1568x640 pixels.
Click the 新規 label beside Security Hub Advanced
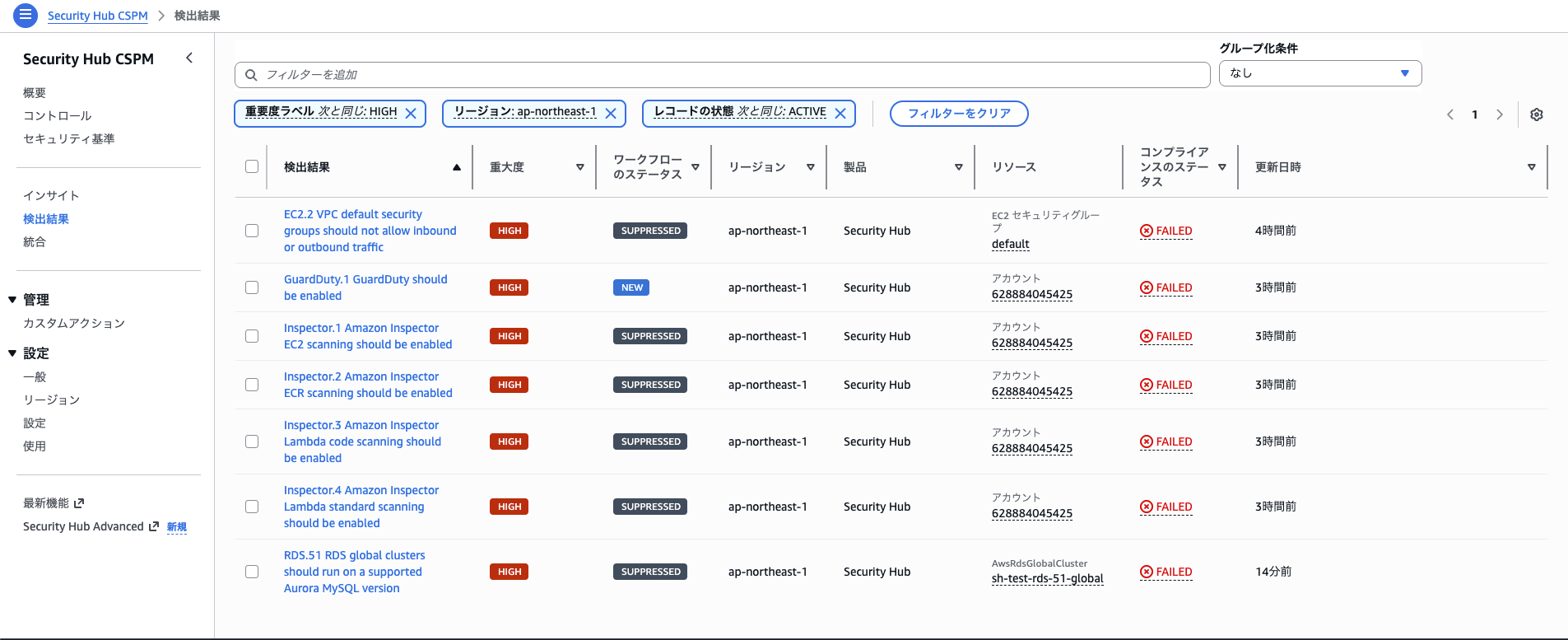177,527
